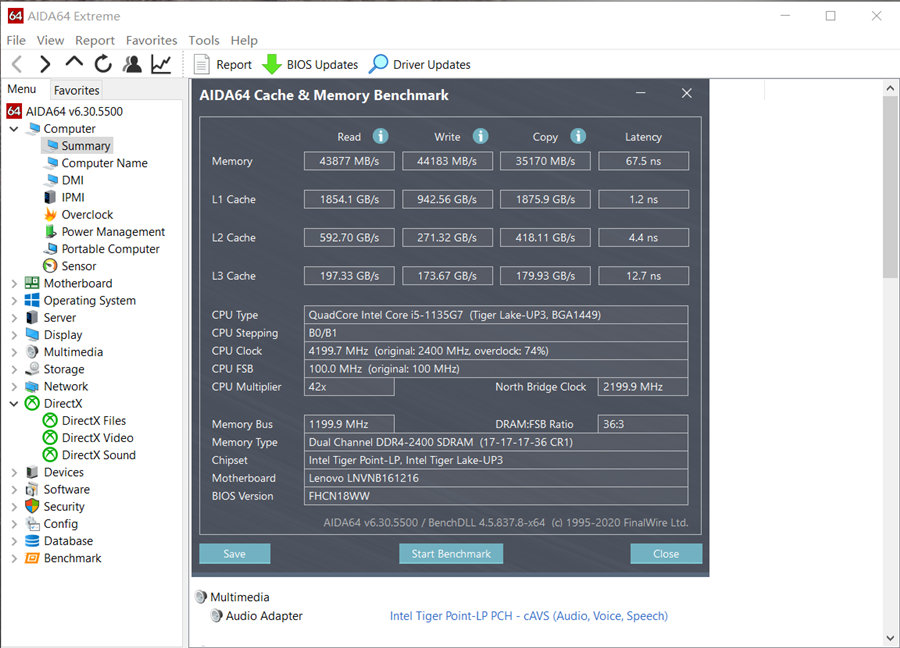Image resolution: width=900 pixels, height=648 pixels.
Task: Click the vertical scrollbar down arrow
Action: (x=890, y=638)
